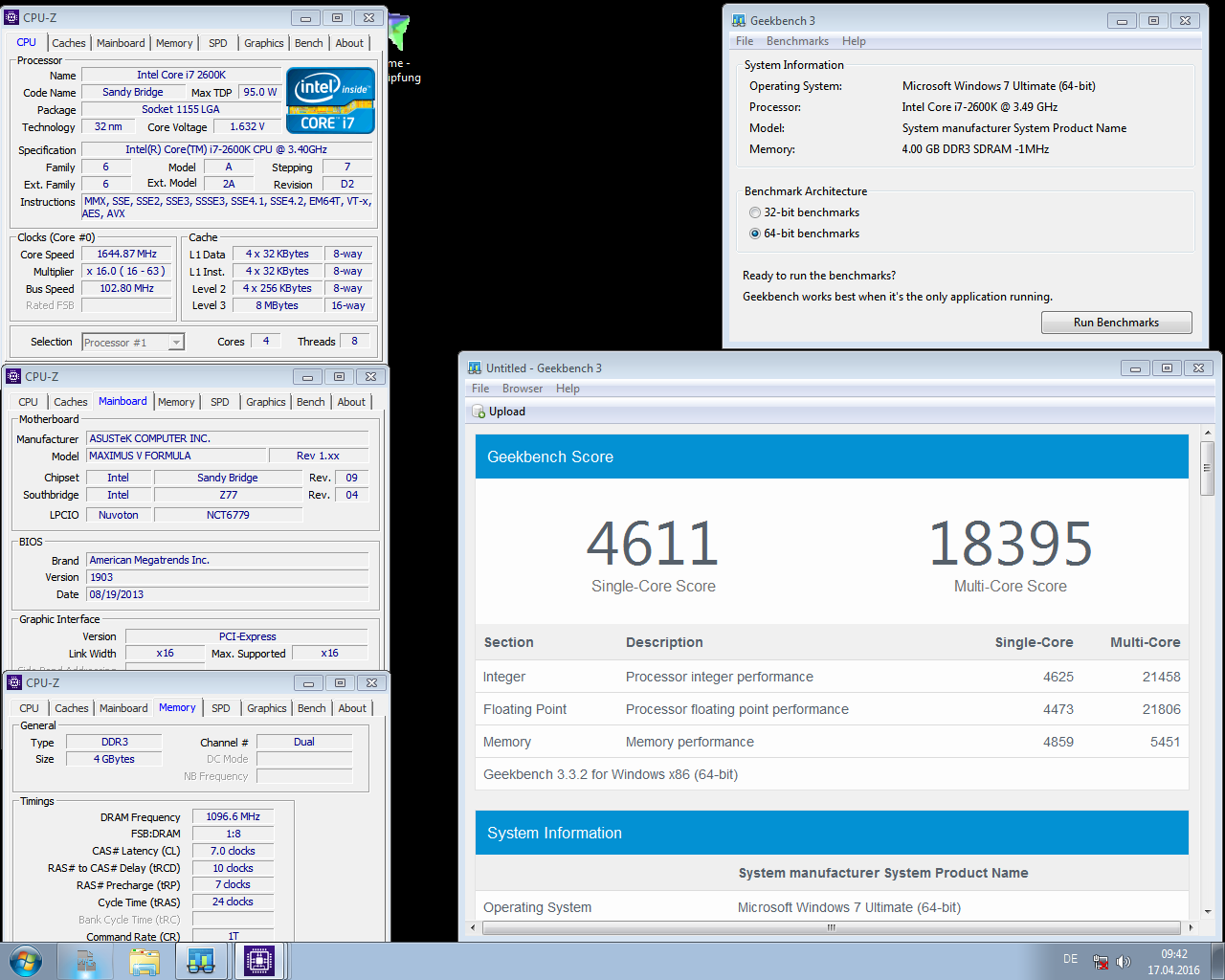Click the Untitled - Geekbench 3 title icon
Screen dimensions: 1225x980
coord(475,367)
